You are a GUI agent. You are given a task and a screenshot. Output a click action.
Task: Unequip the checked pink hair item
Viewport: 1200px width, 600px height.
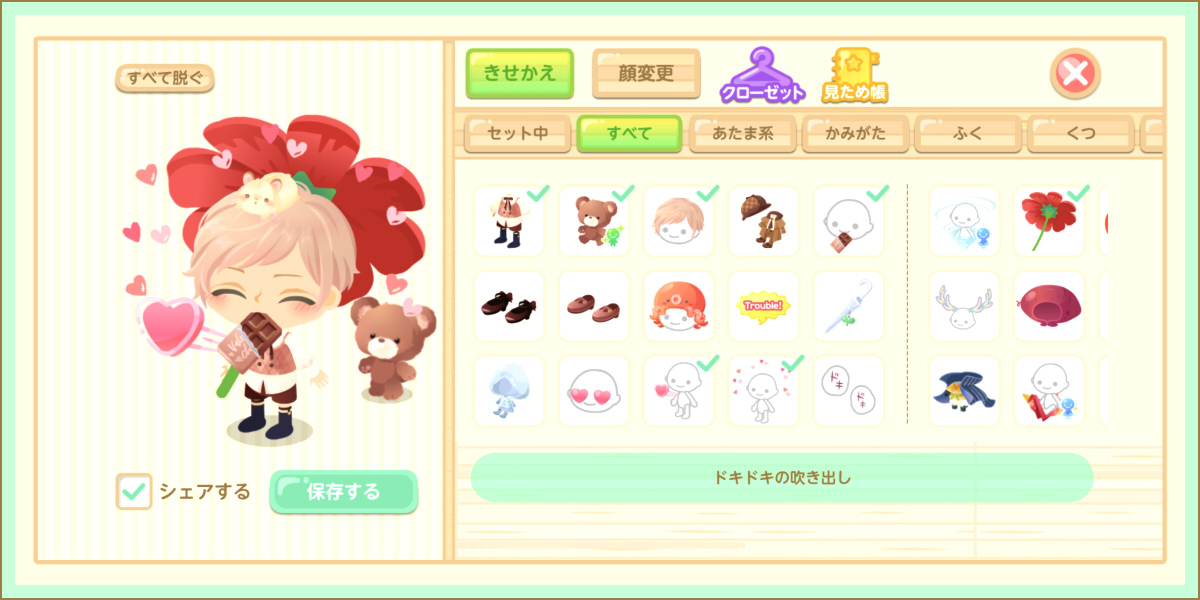[678, 221]
